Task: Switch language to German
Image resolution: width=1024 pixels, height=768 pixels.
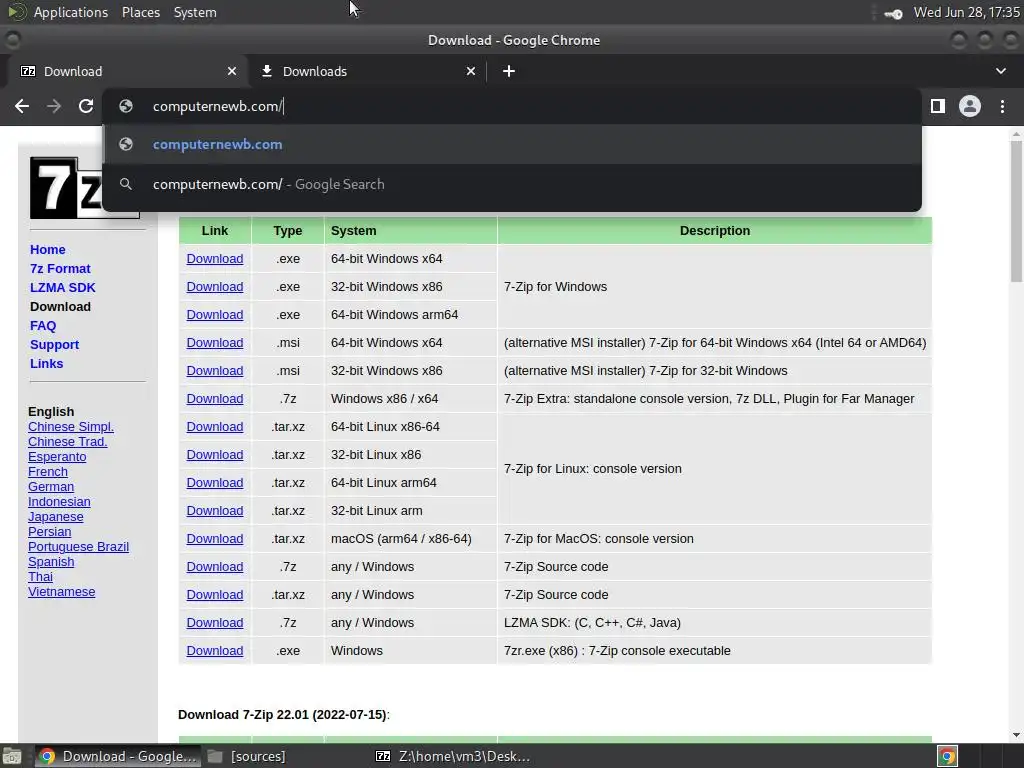Action: tap(51, 487)
